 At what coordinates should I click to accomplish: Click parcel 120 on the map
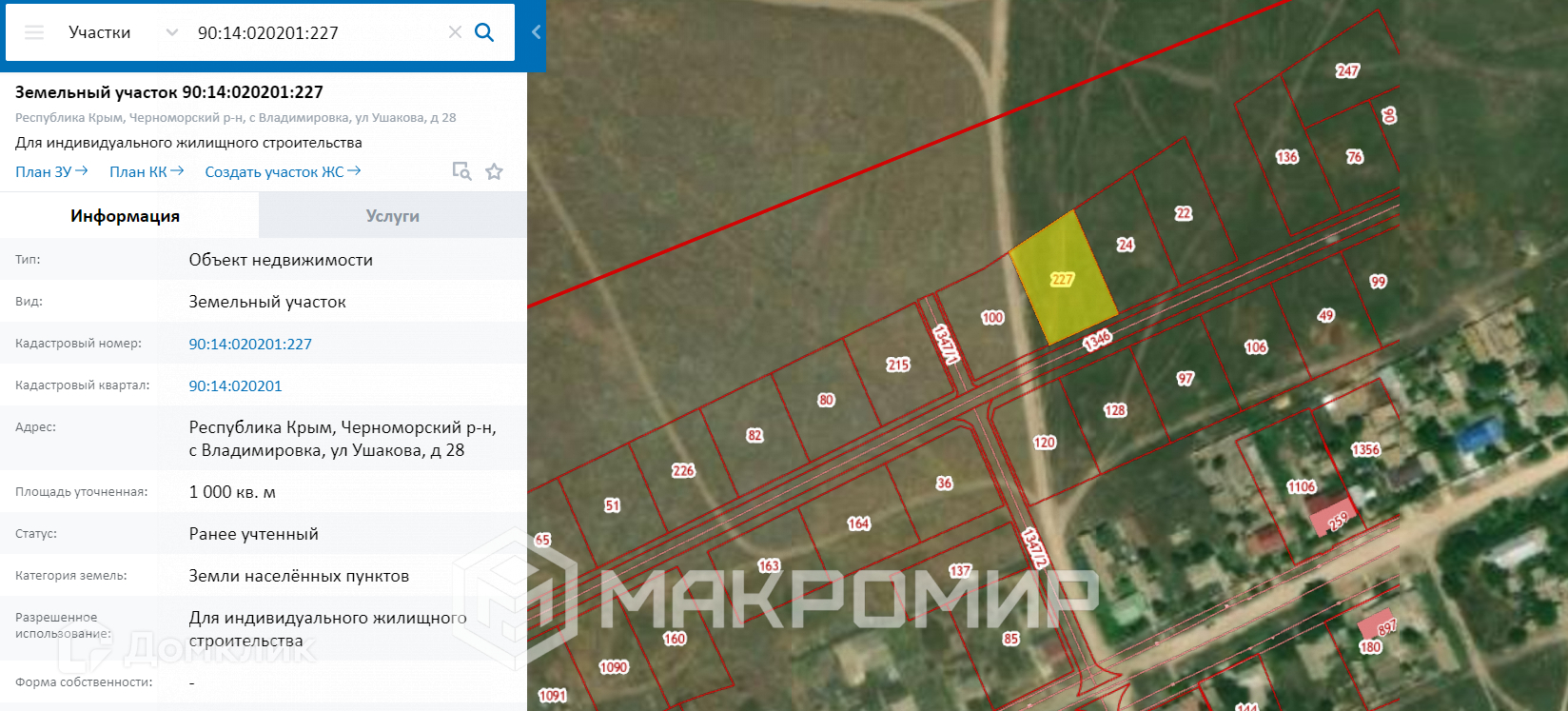(1045, 442)
